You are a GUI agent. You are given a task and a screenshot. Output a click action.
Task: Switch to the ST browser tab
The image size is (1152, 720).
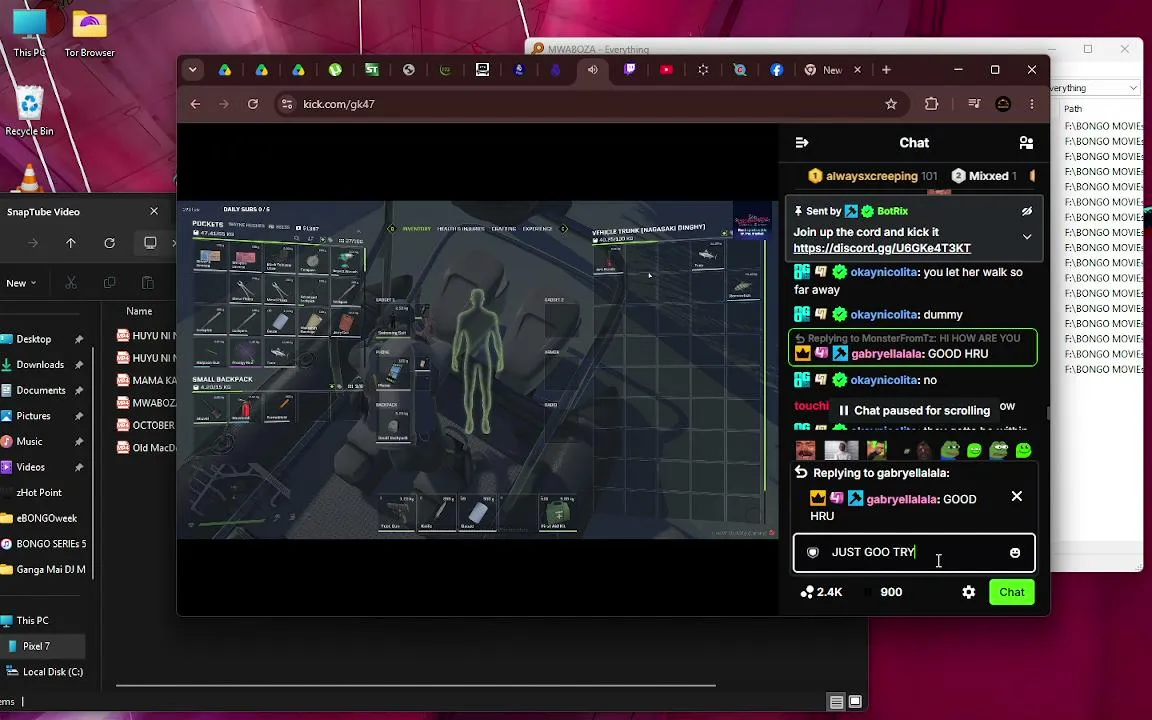point(372,70)
